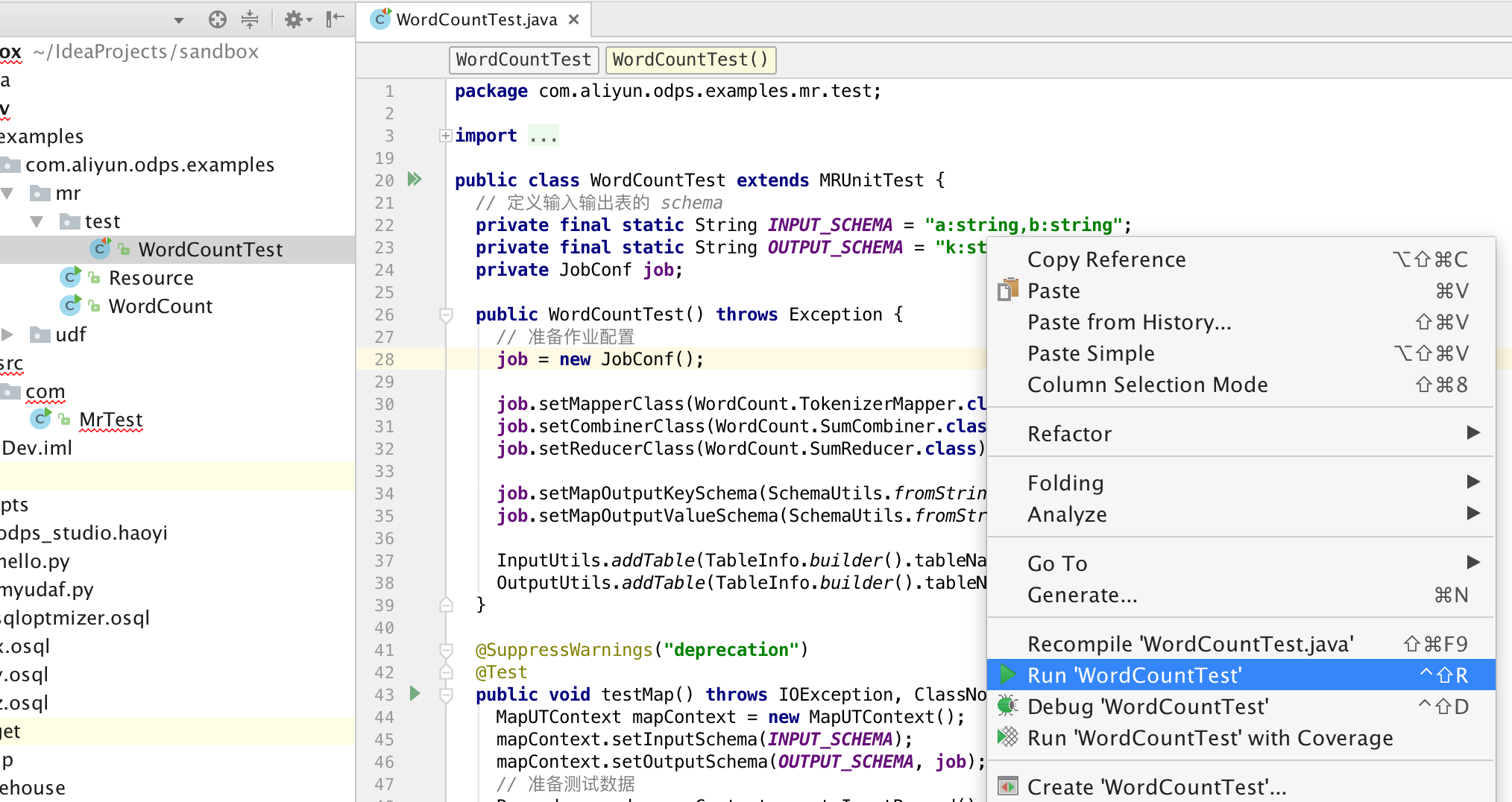Collapse the constructor fold marker at line 26
The height and width of the screenshot is (802, 1512).
point(446,315)
